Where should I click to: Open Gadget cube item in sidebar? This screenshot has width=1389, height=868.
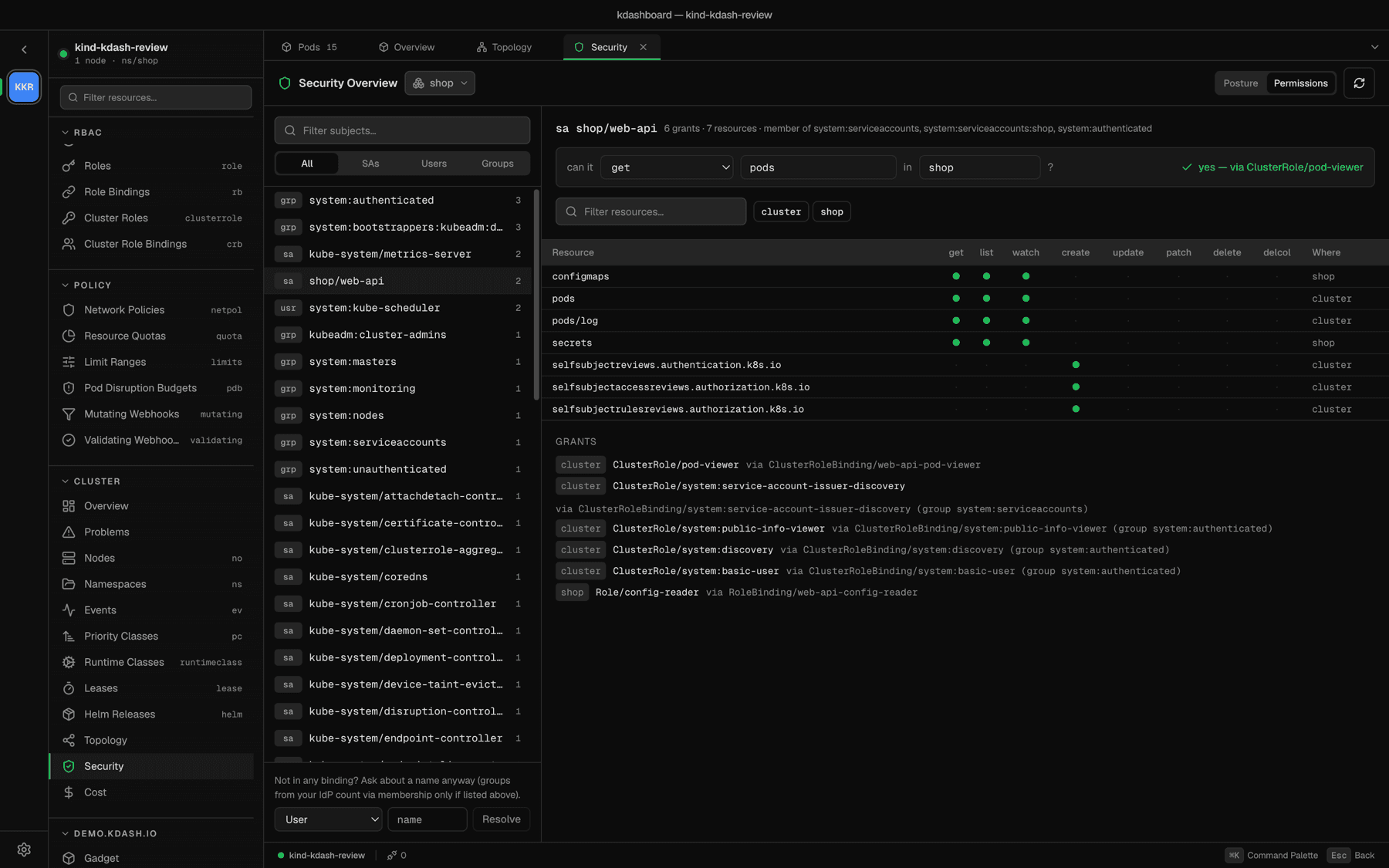tap(151, 858)
